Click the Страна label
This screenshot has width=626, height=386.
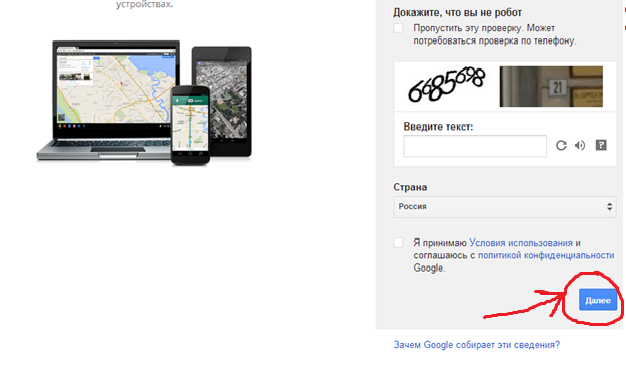(410, 187)
